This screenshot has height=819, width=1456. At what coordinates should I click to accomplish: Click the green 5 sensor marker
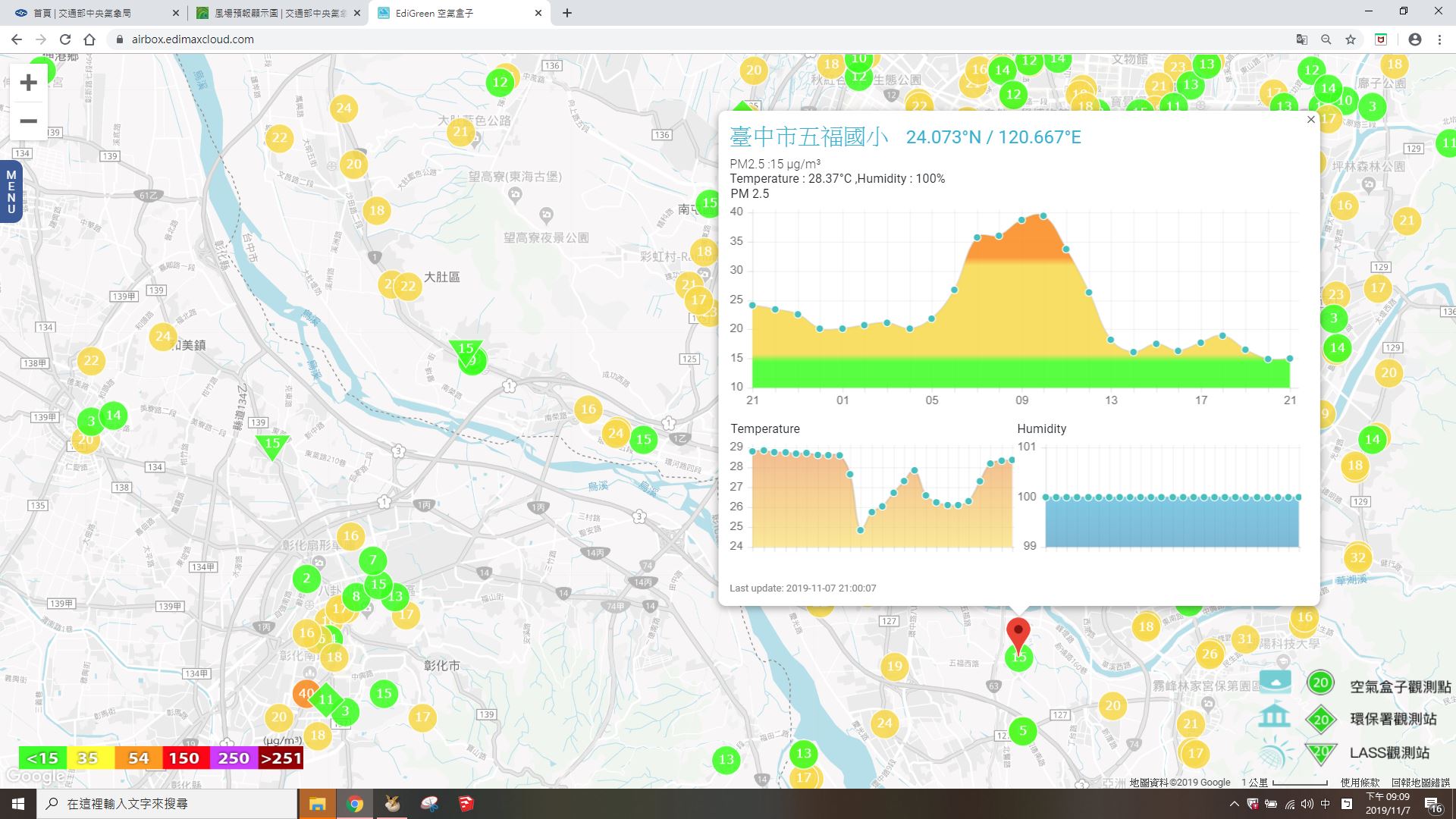1022,731
